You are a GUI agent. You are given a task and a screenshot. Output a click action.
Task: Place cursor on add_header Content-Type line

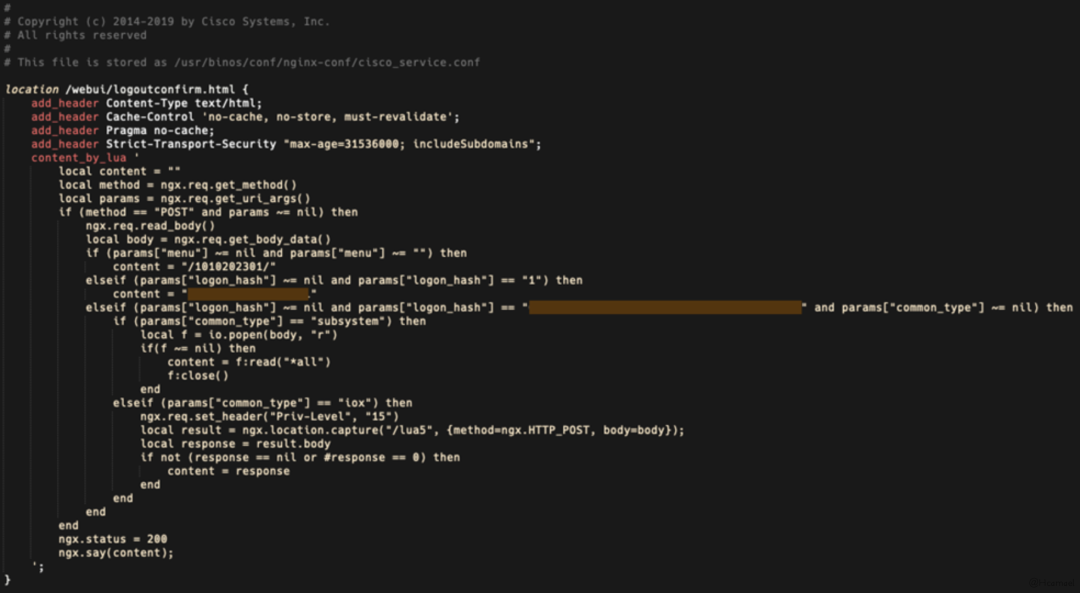[146, 103]
